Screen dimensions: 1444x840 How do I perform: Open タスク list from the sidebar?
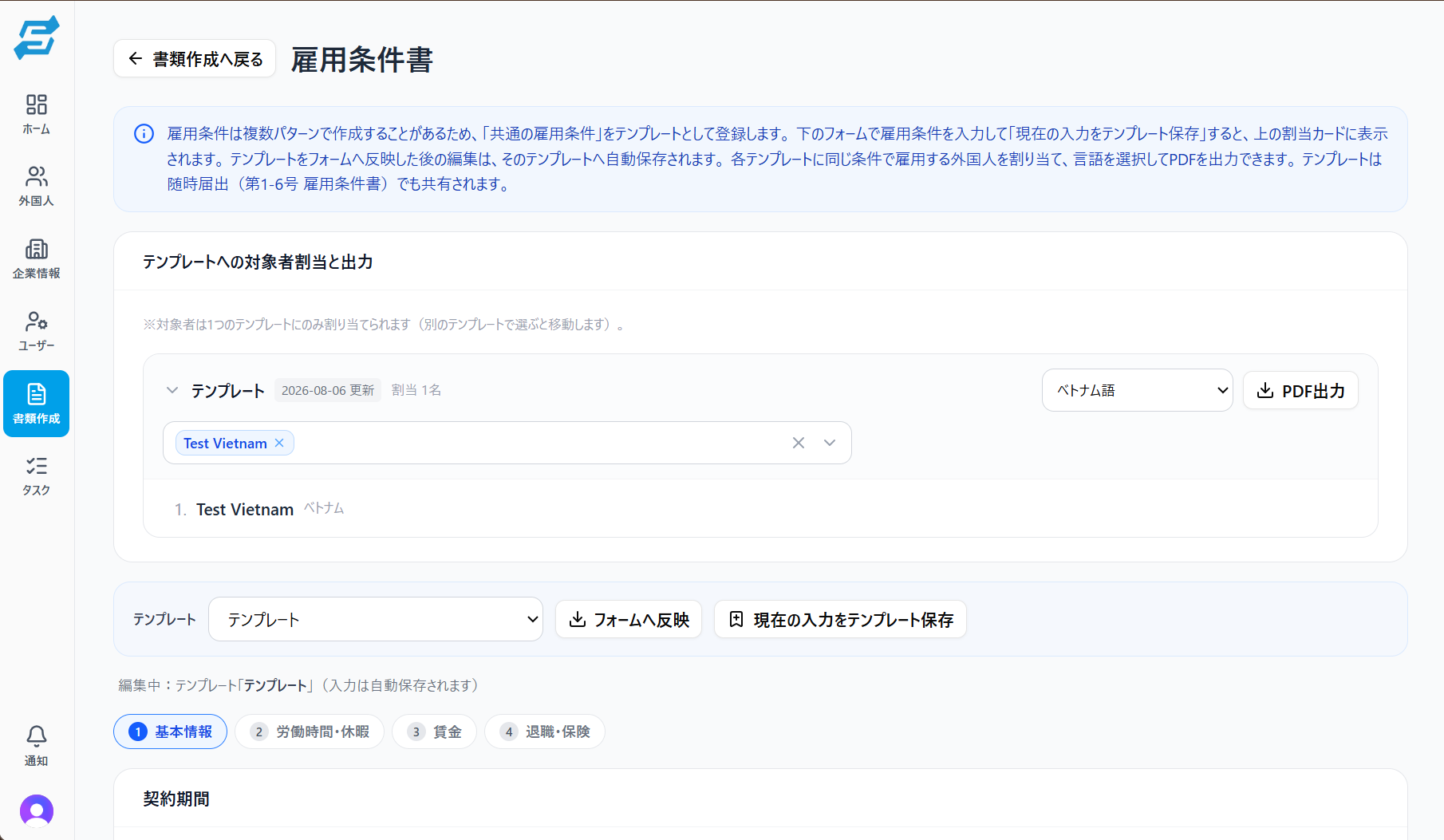[37, 476]
